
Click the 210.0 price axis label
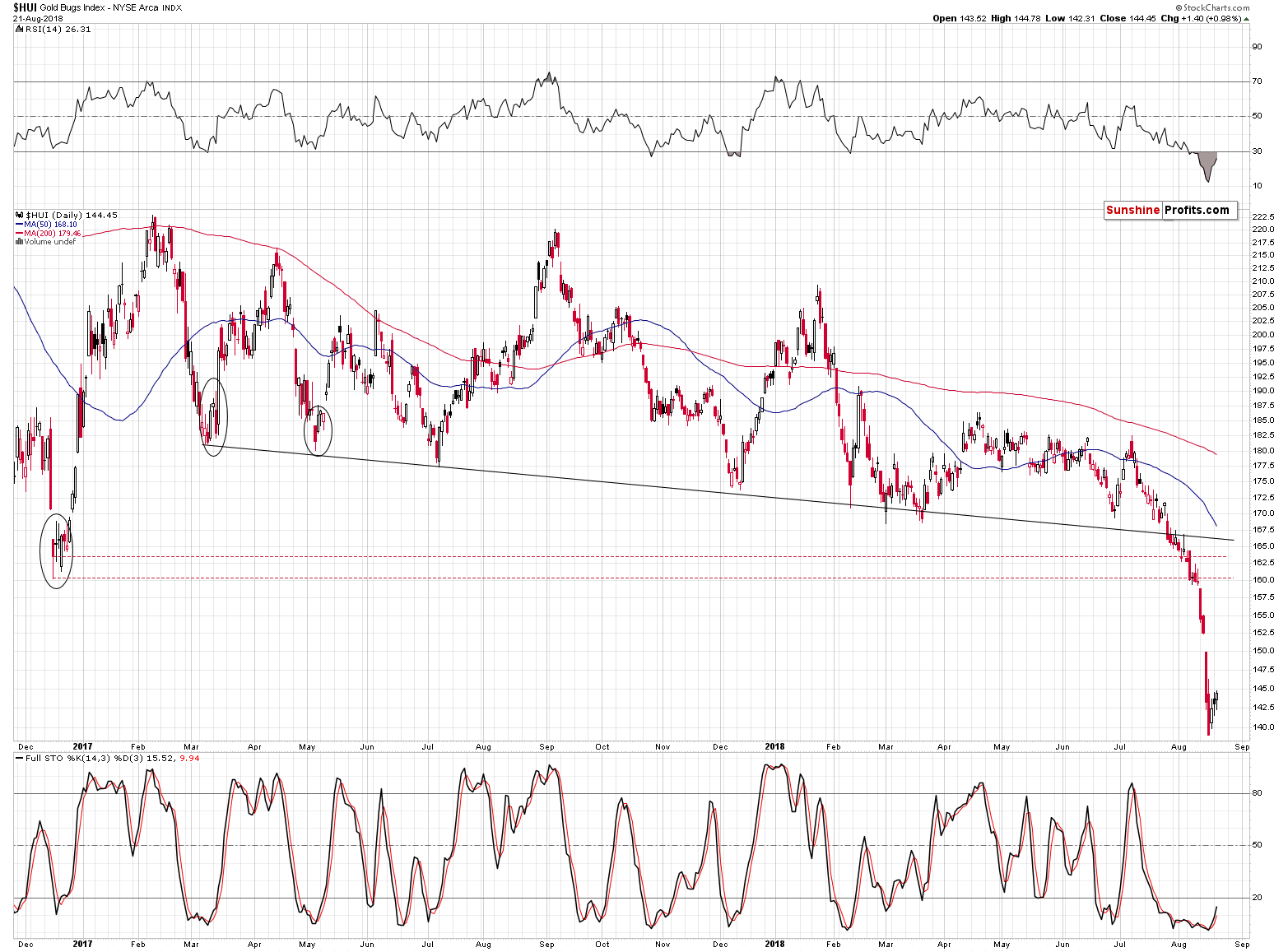click(1263, 281)
